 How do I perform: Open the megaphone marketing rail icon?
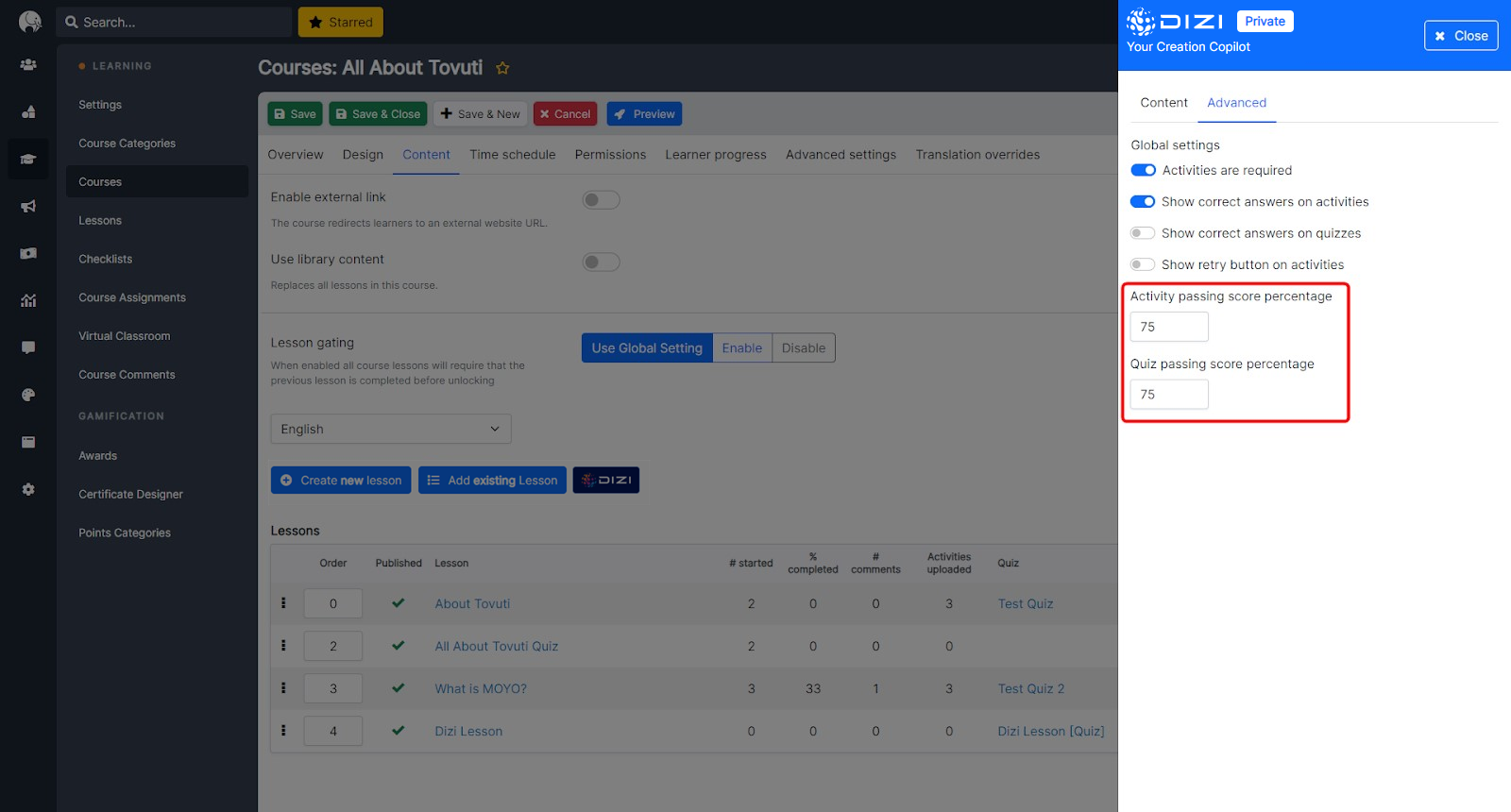click(28, 206)
